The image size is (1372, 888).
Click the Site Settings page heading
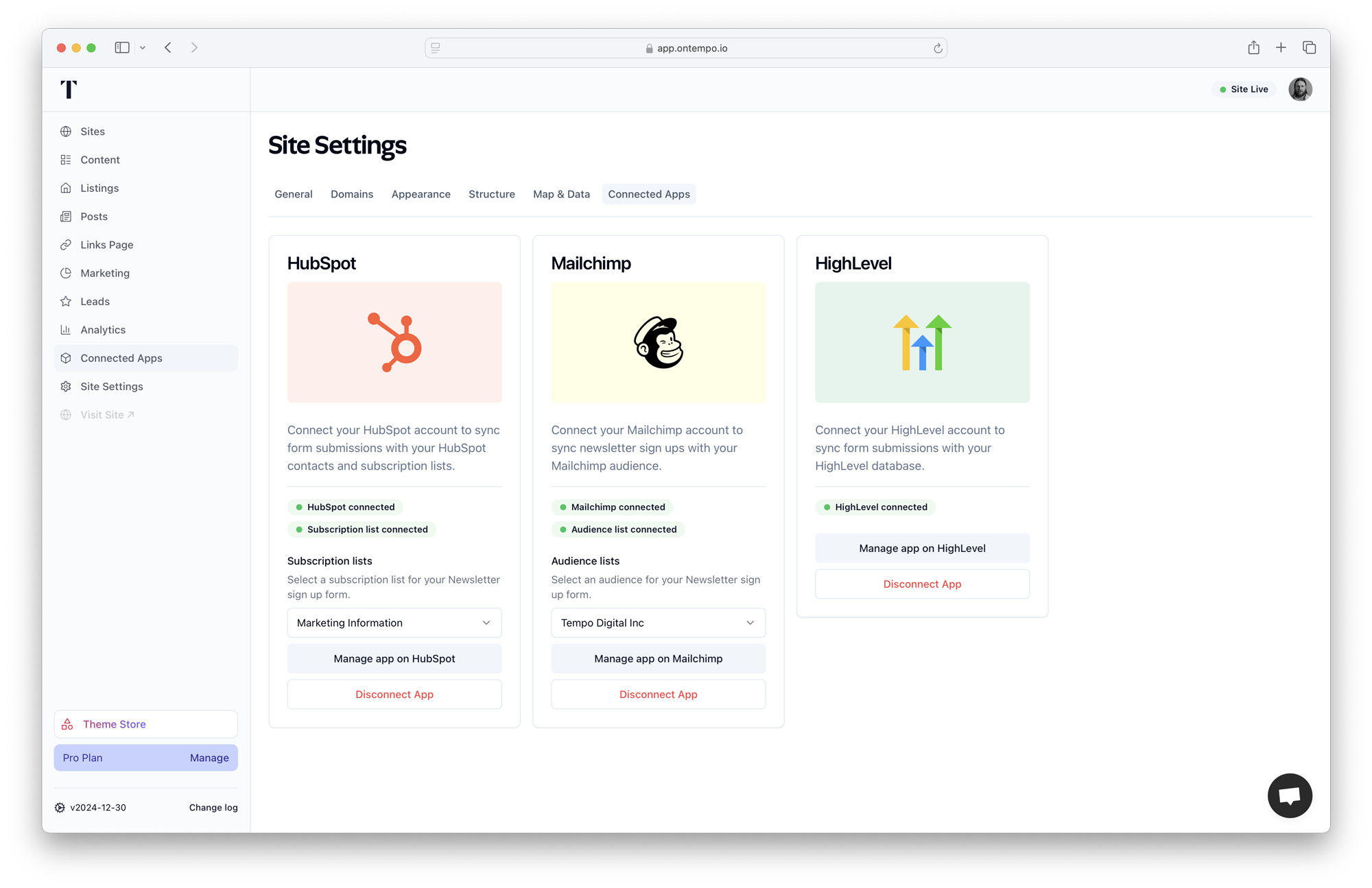tap(338, 145)
